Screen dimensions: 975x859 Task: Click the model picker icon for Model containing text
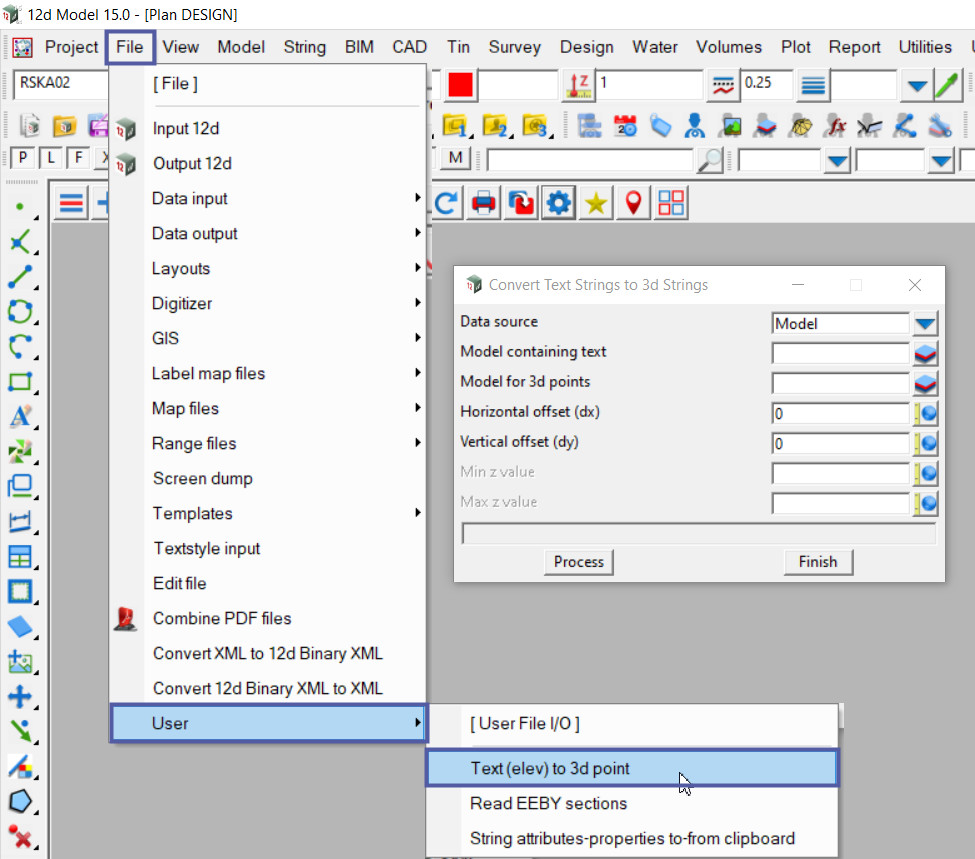[926, 353]
